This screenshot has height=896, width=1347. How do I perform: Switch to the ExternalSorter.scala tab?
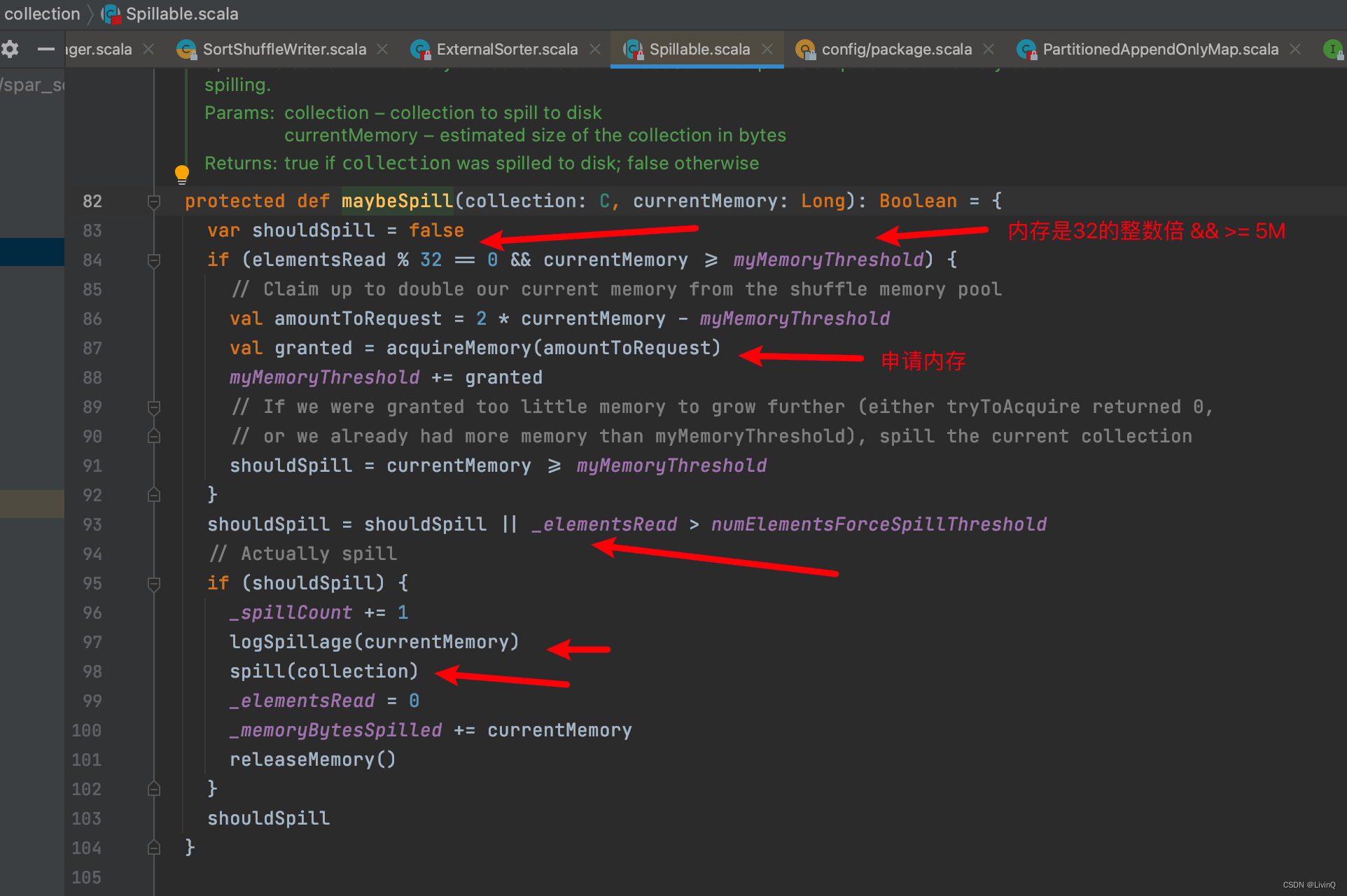507,49
